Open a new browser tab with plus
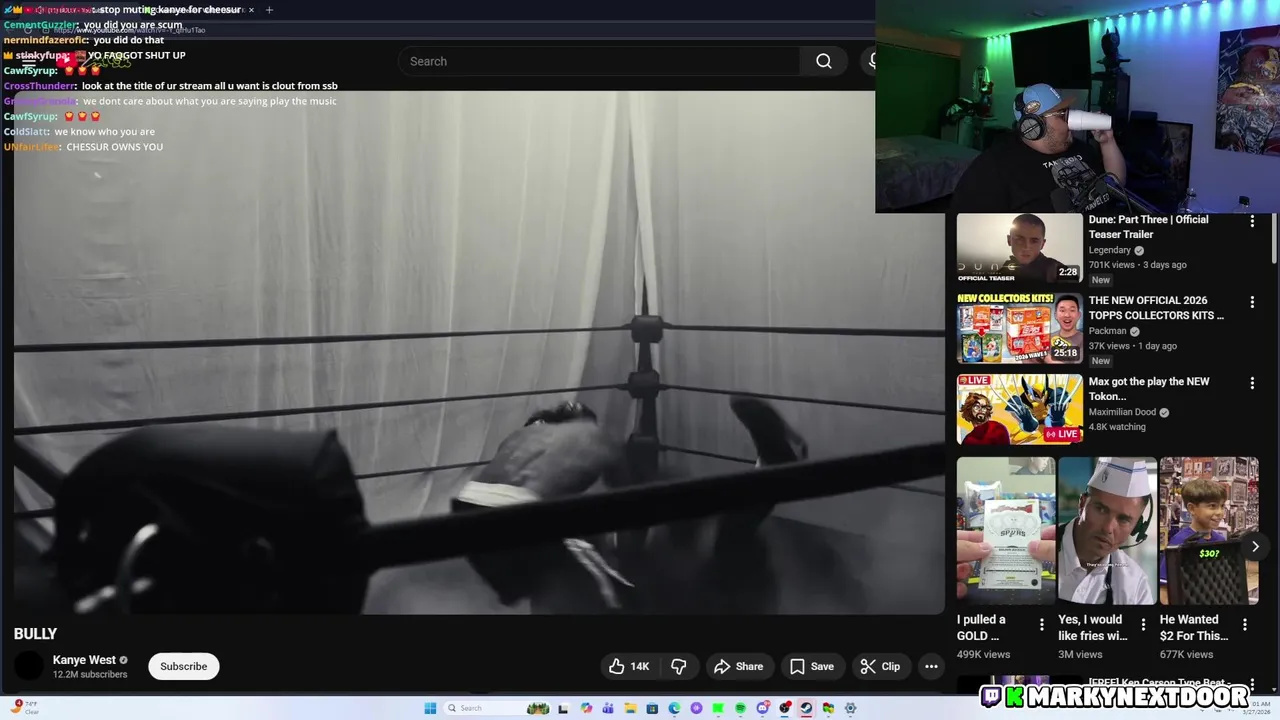 tap(269, 10)
